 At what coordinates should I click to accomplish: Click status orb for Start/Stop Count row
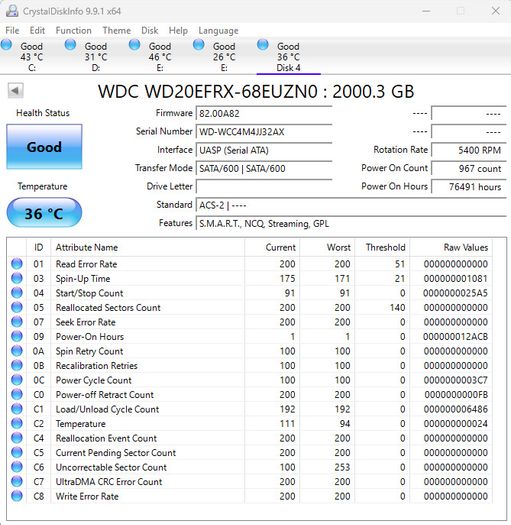17,293
